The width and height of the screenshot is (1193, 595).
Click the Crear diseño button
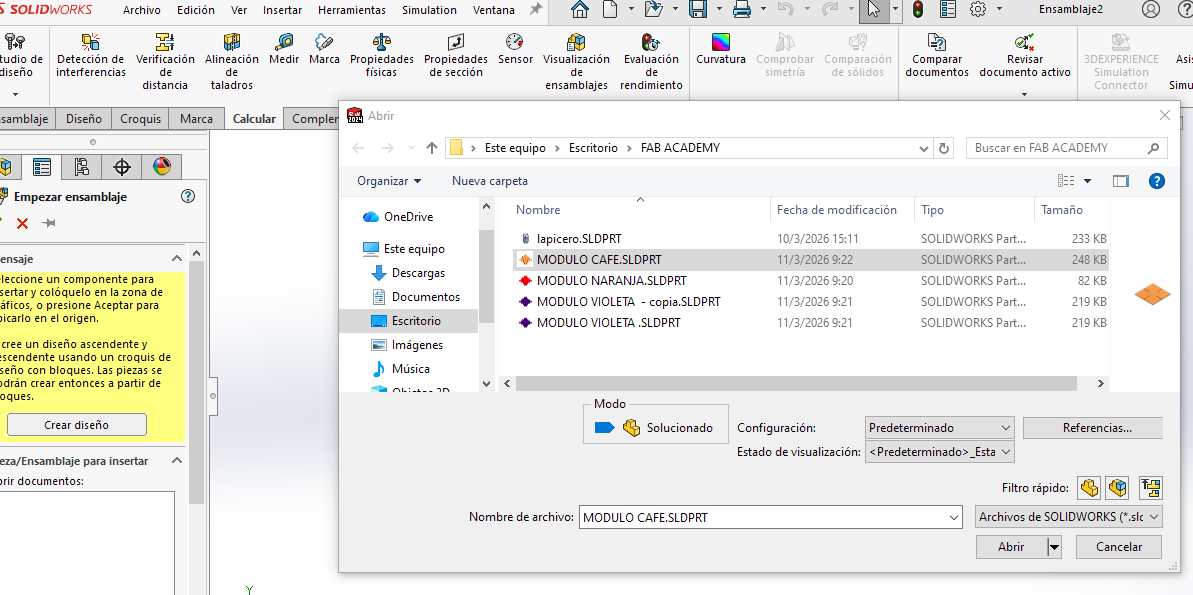(76, 425)
